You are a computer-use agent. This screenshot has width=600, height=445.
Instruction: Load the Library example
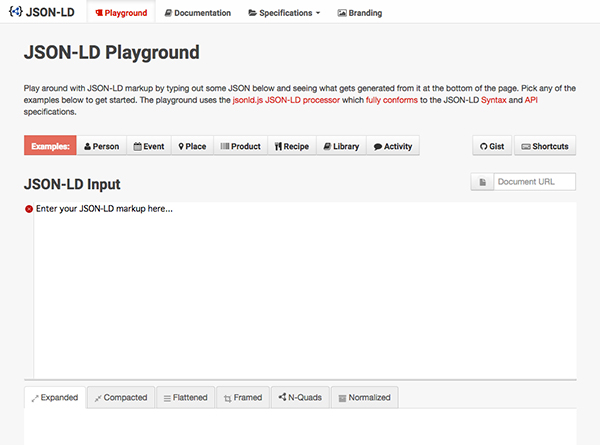tap(341, 146)
